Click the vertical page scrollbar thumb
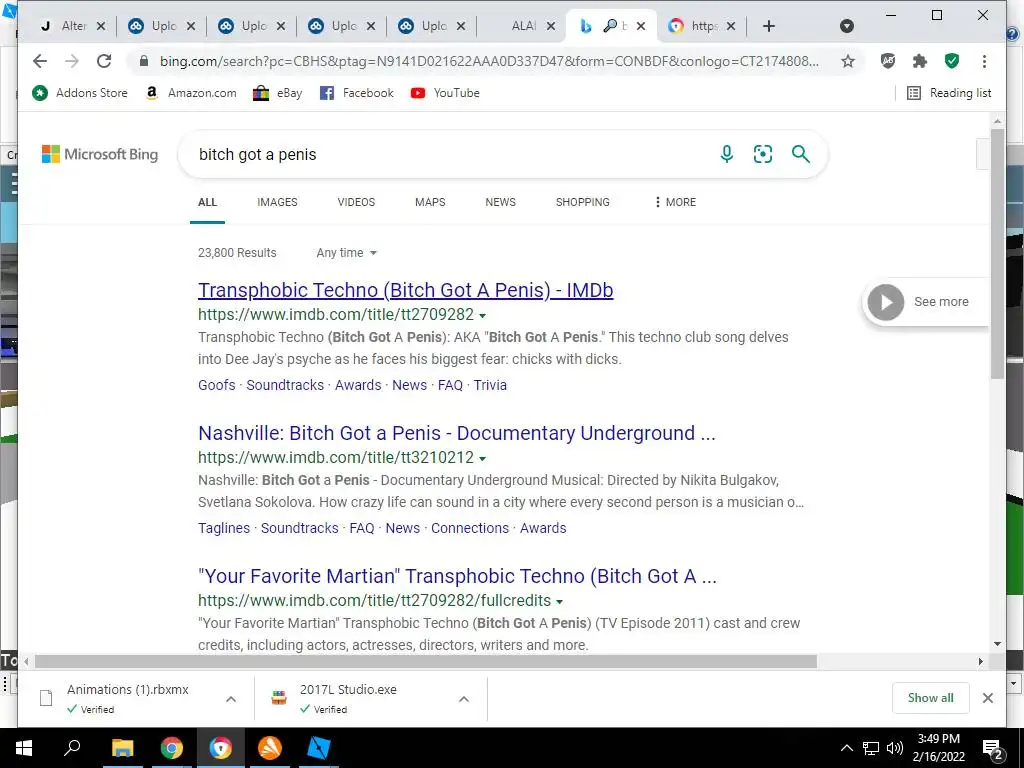The width and height of the screenshot is (1024, 768). coord(997,253)
